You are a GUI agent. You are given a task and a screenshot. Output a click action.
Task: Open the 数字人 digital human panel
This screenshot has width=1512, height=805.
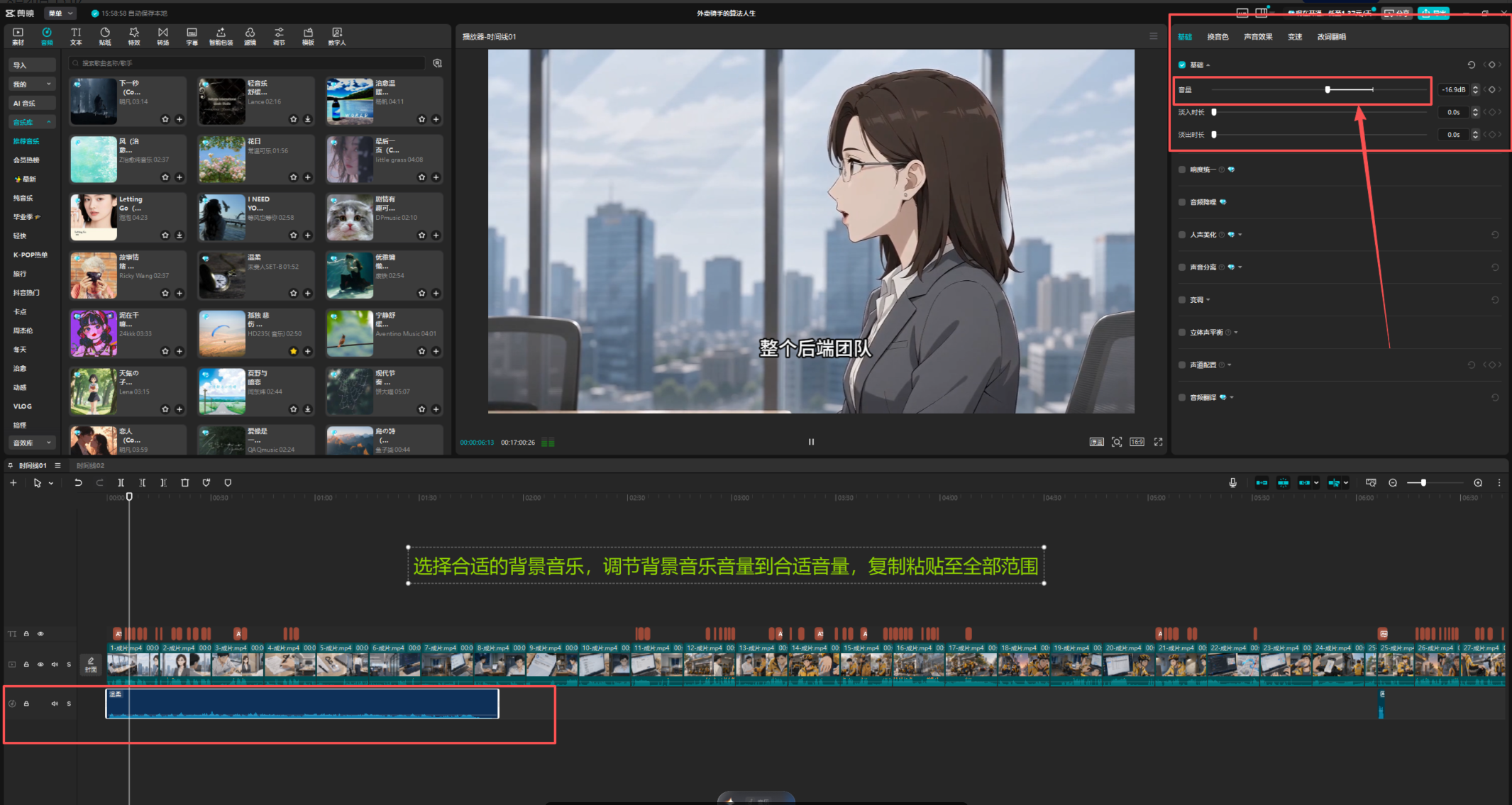coord(337,36)
